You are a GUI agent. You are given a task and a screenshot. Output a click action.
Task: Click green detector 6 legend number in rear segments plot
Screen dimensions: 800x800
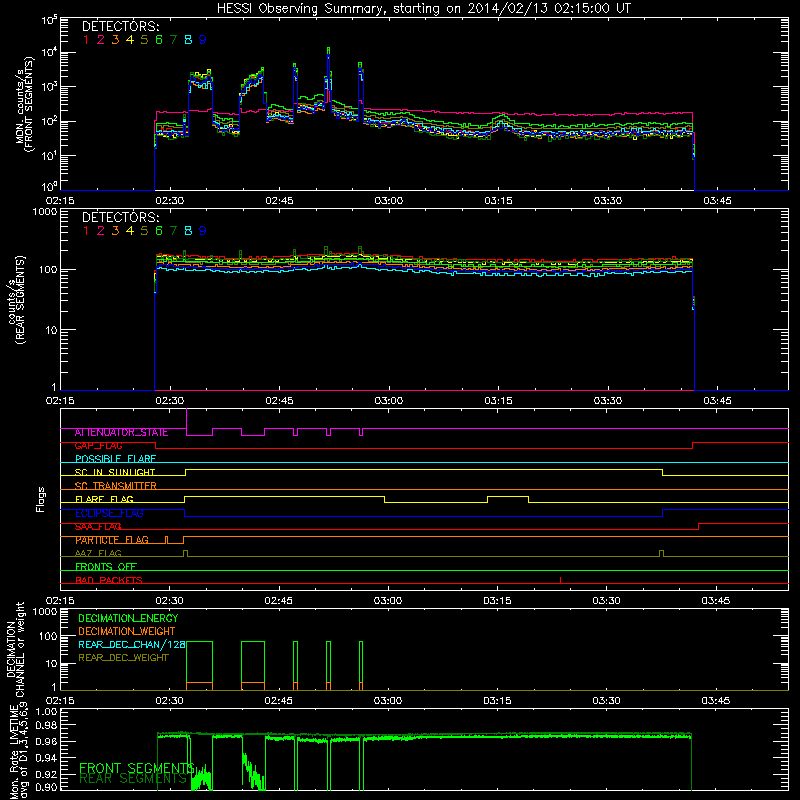pyautogui.click(x=159, y=231)
